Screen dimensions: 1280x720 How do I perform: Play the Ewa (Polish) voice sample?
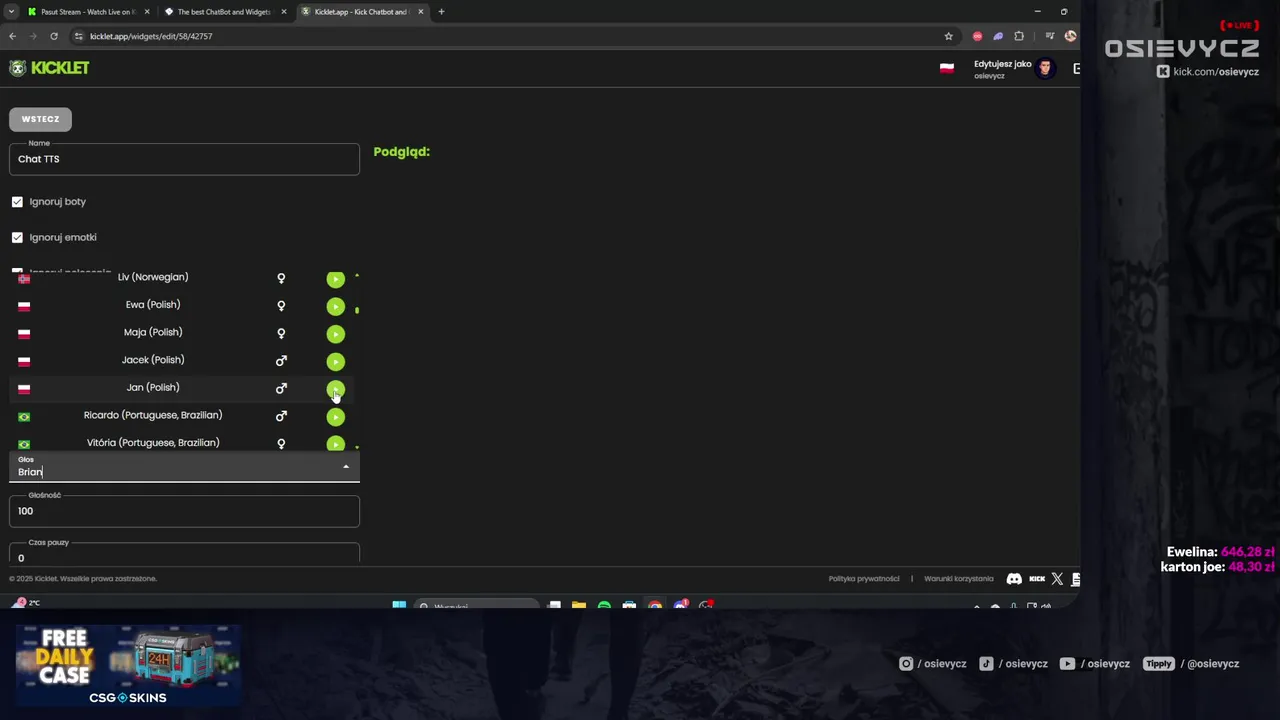pyautogui.click(x=335, y=306)
